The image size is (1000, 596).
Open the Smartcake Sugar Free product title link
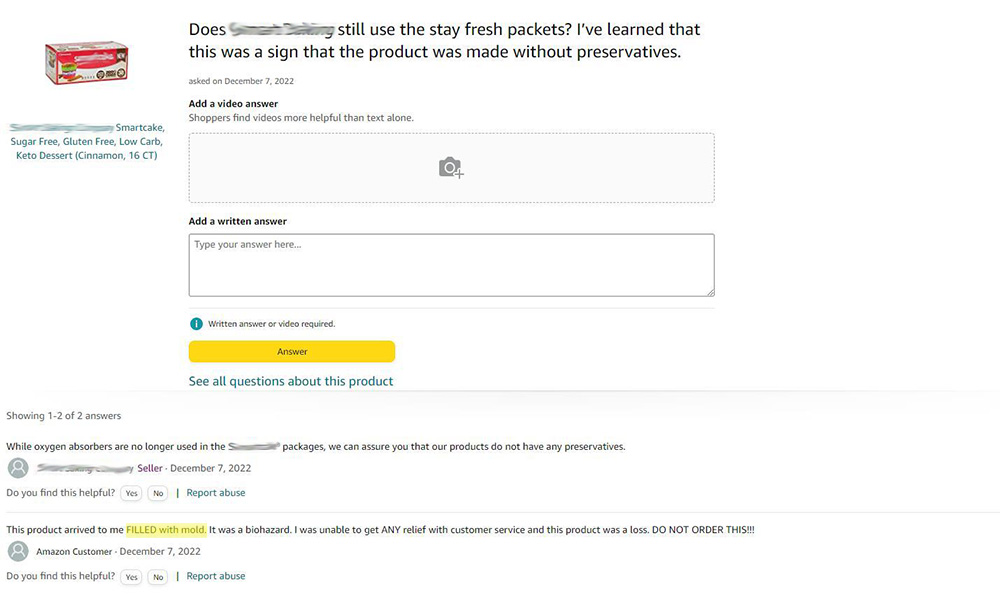(87, 142)
